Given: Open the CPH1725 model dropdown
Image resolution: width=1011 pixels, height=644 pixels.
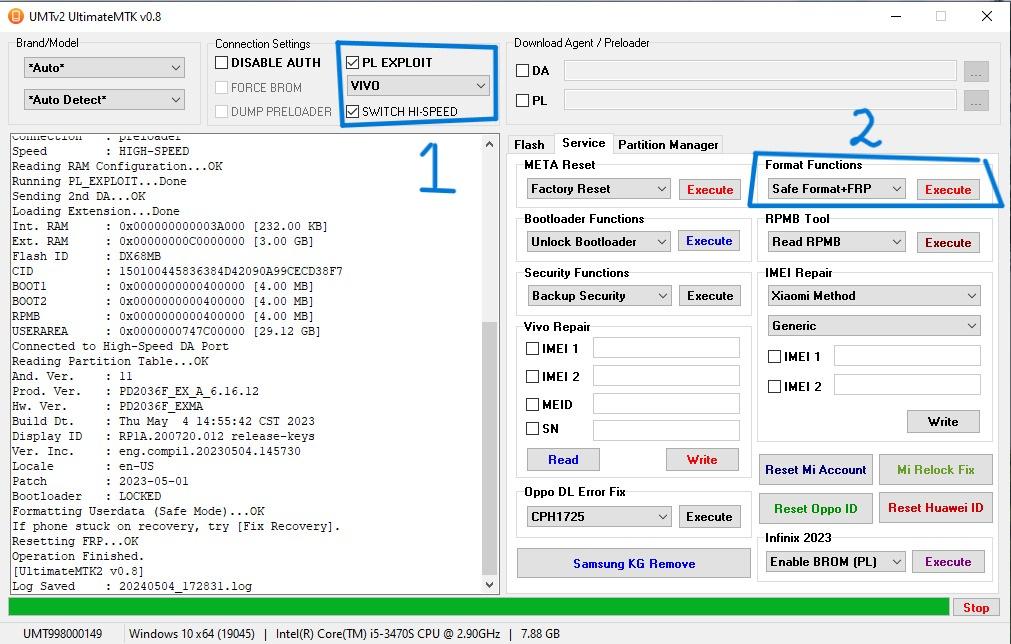Looking at the screenshot, I should pos(599,517).
